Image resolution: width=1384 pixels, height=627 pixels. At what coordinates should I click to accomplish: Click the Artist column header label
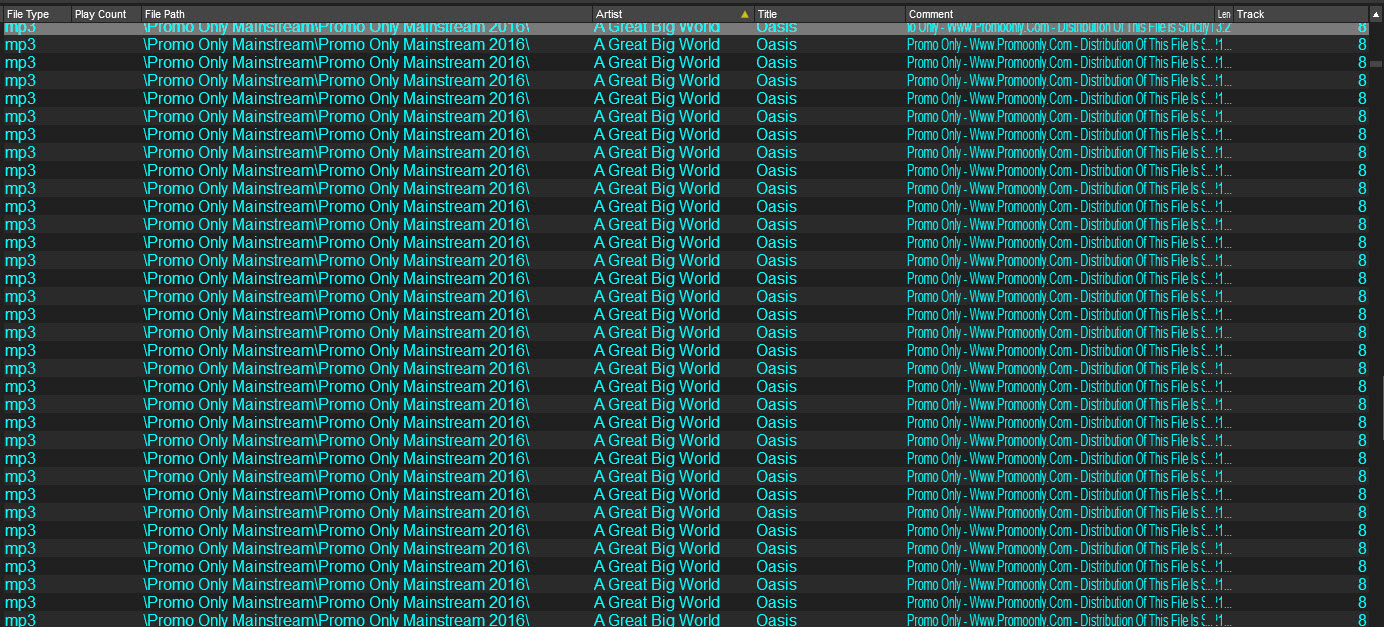point(609,14)
